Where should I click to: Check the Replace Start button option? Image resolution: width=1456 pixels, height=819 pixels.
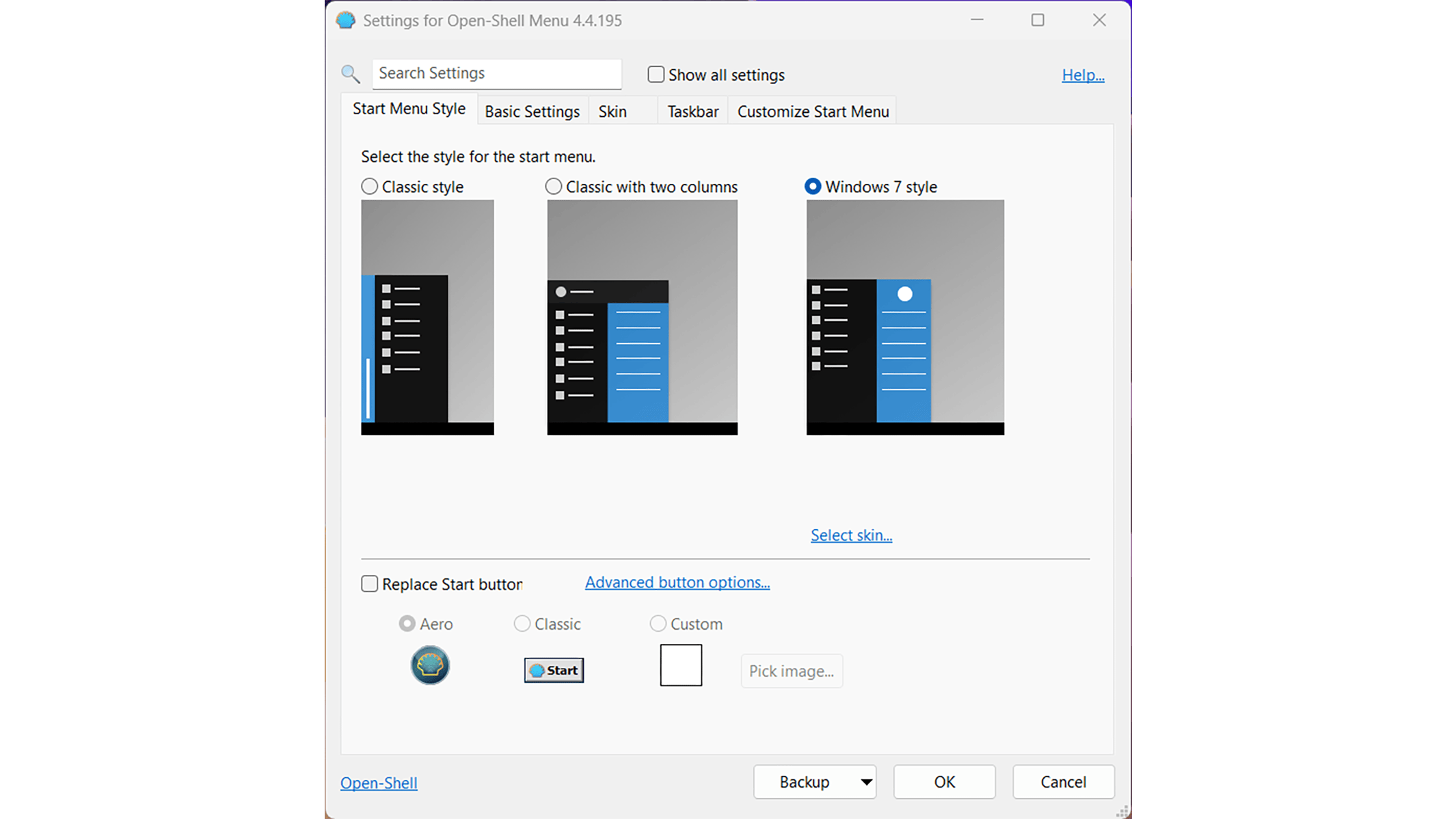point(370,584)
